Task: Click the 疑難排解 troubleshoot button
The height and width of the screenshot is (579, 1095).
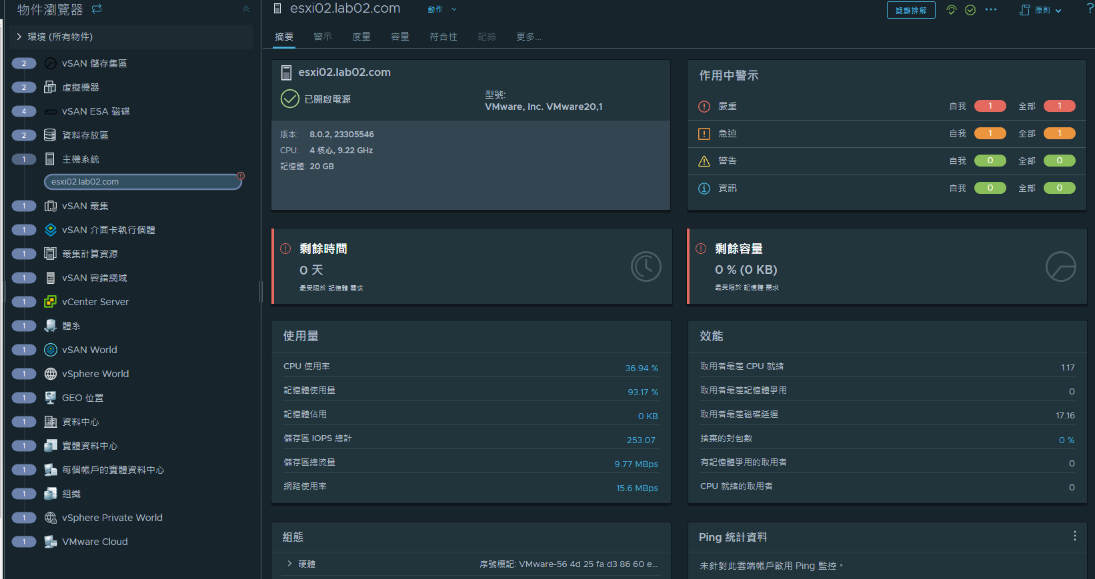Action: (911, 10)
